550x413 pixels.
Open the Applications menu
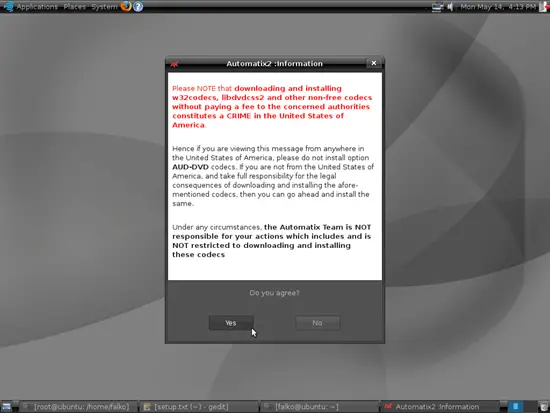click(x=37, y=6)
